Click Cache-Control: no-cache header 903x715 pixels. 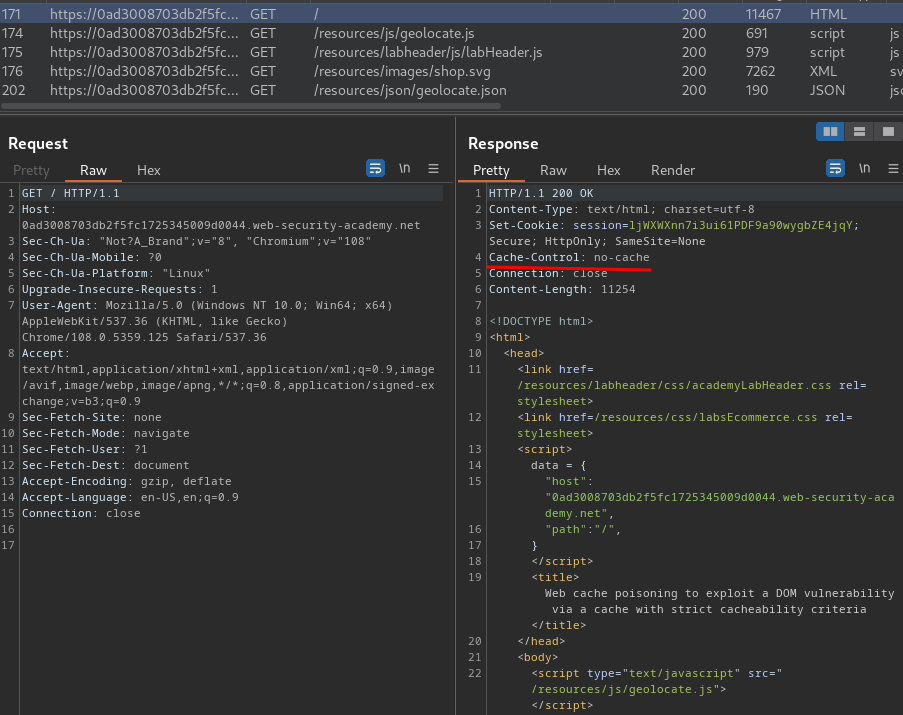point(569,257)
